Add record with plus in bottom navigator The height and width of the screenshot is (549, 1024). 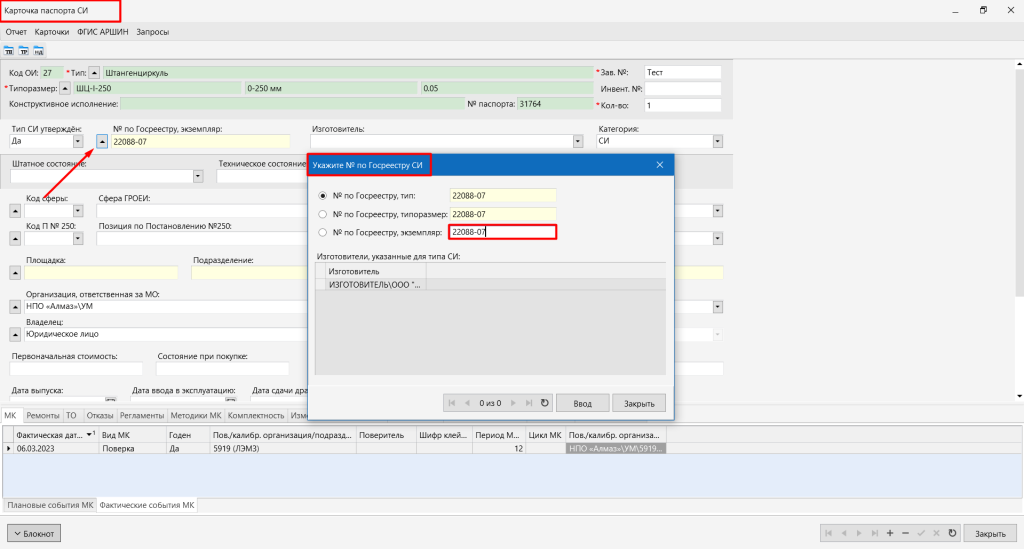click(889, 533)
